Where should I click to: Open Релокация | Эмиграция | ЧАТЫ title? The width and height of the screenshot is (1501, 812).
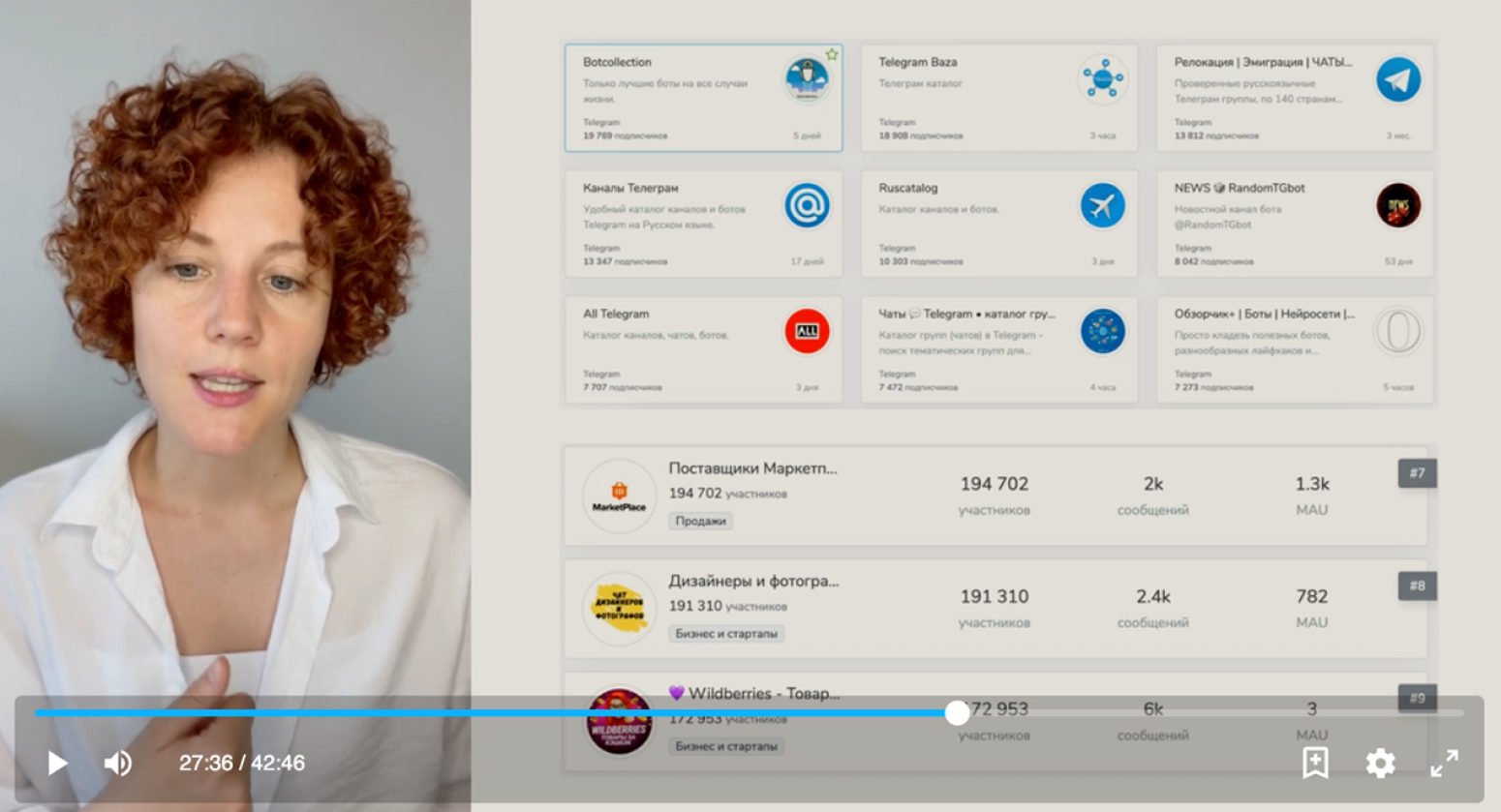pos(1263,62)
